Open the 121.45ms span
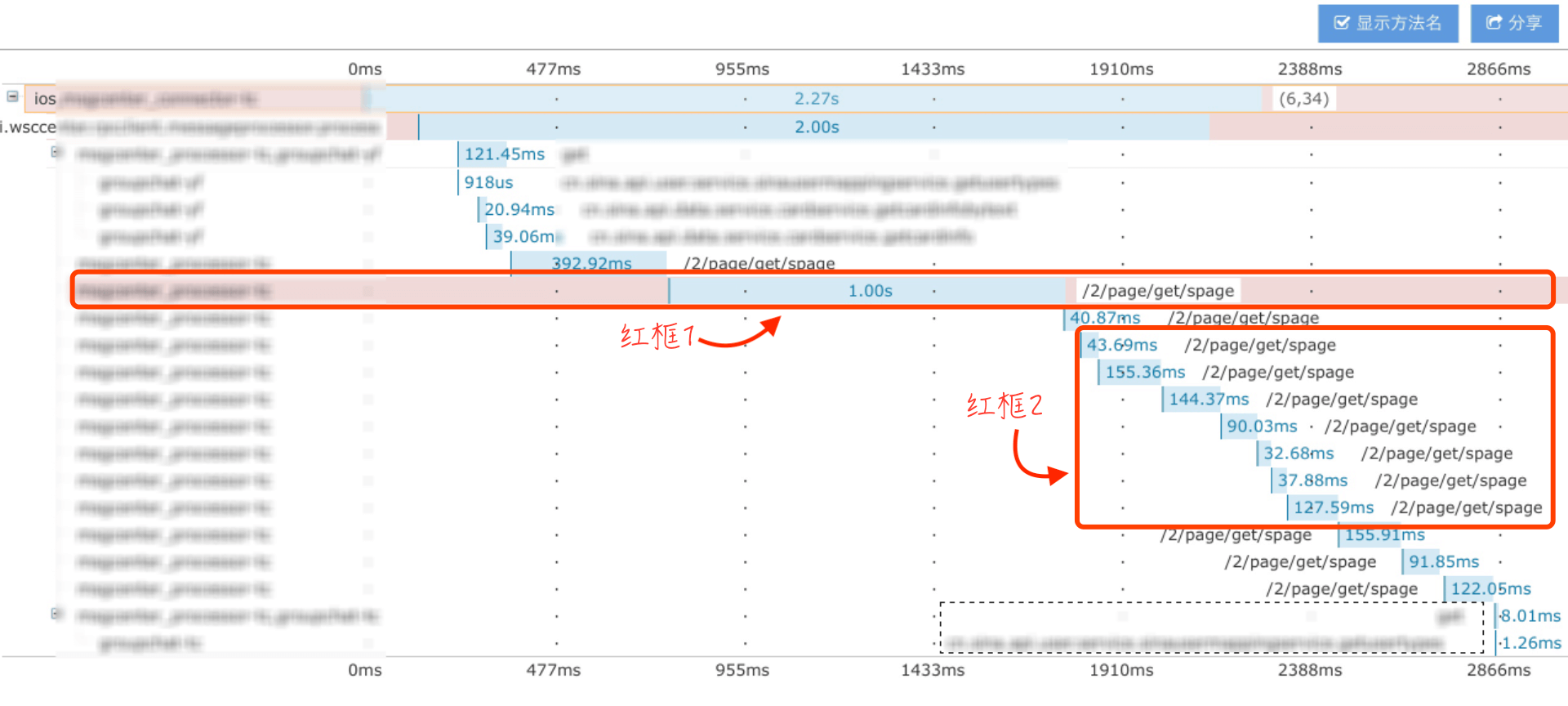The width and height of the screenshot is (1568, 706). [x=503, y=154]
